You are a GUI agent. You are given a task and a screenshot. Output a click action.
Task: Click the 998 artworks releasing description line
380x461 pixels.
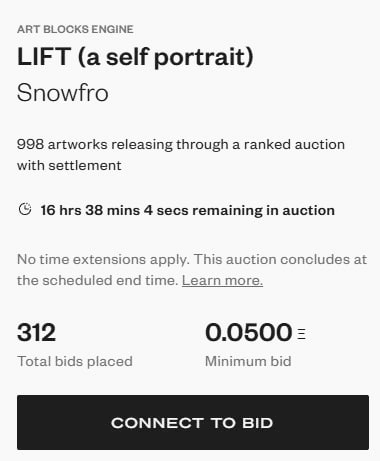coord(181,145)
